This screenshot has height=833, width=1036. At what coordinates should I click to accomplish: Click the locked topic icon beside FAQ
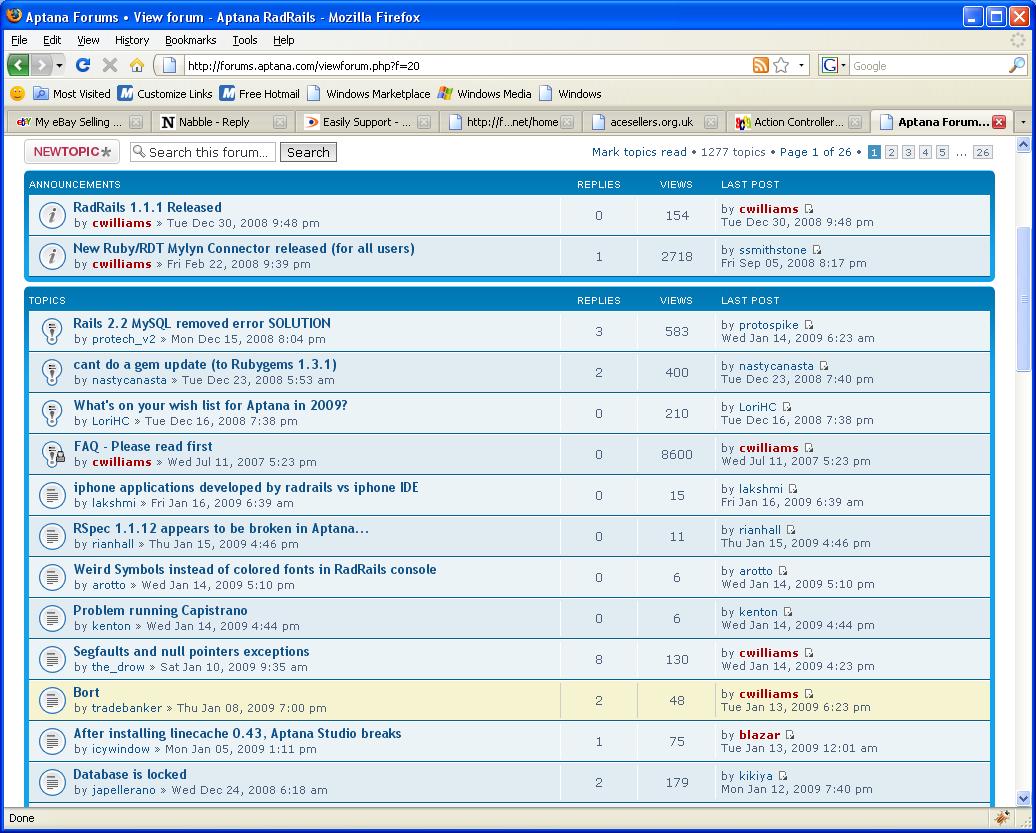click(52, 453)
